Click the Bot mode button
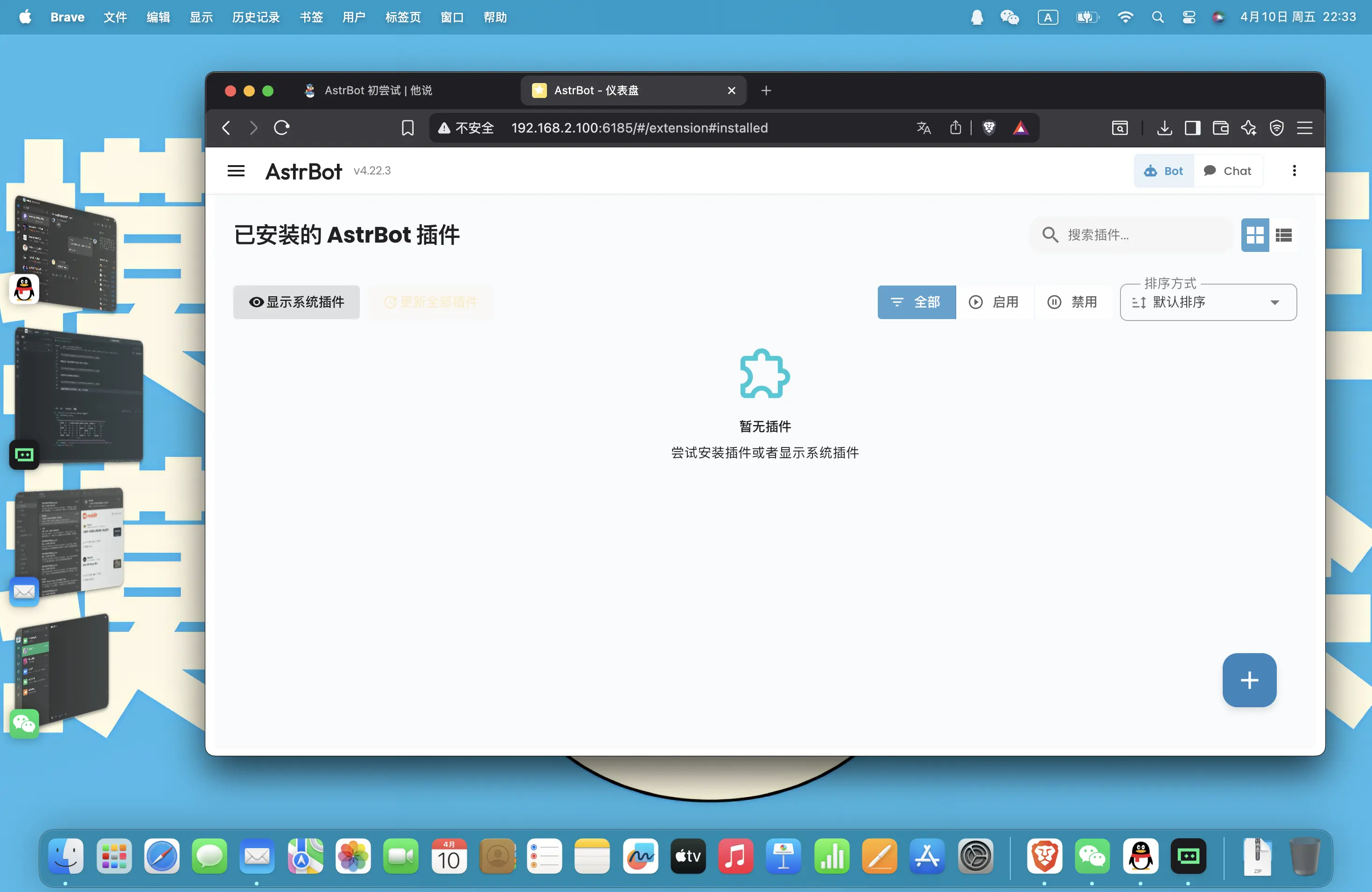The image size is (1372, 892). tap(1163, 171)
